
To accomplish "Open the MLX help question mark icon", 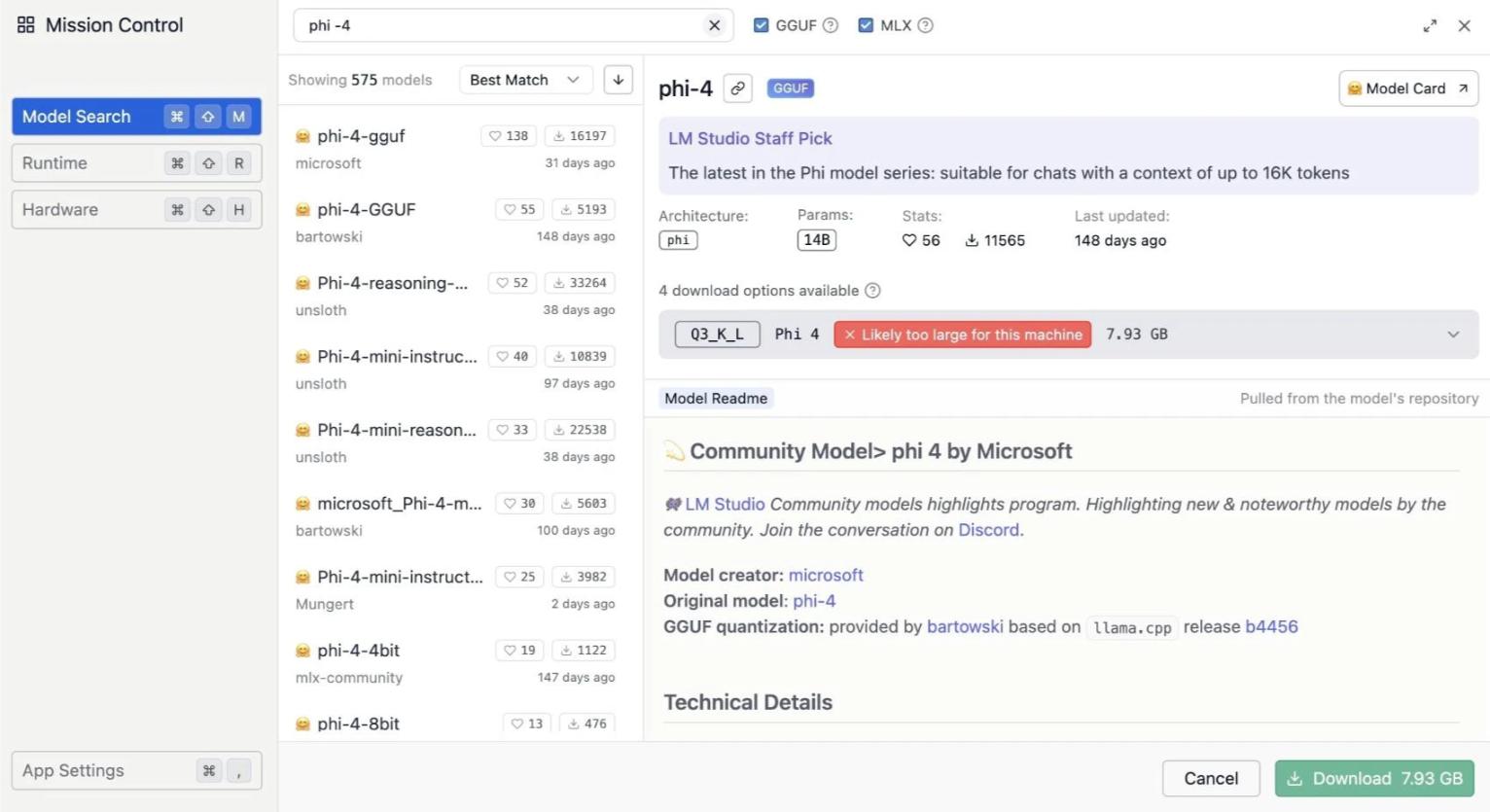I will point(926,25).
